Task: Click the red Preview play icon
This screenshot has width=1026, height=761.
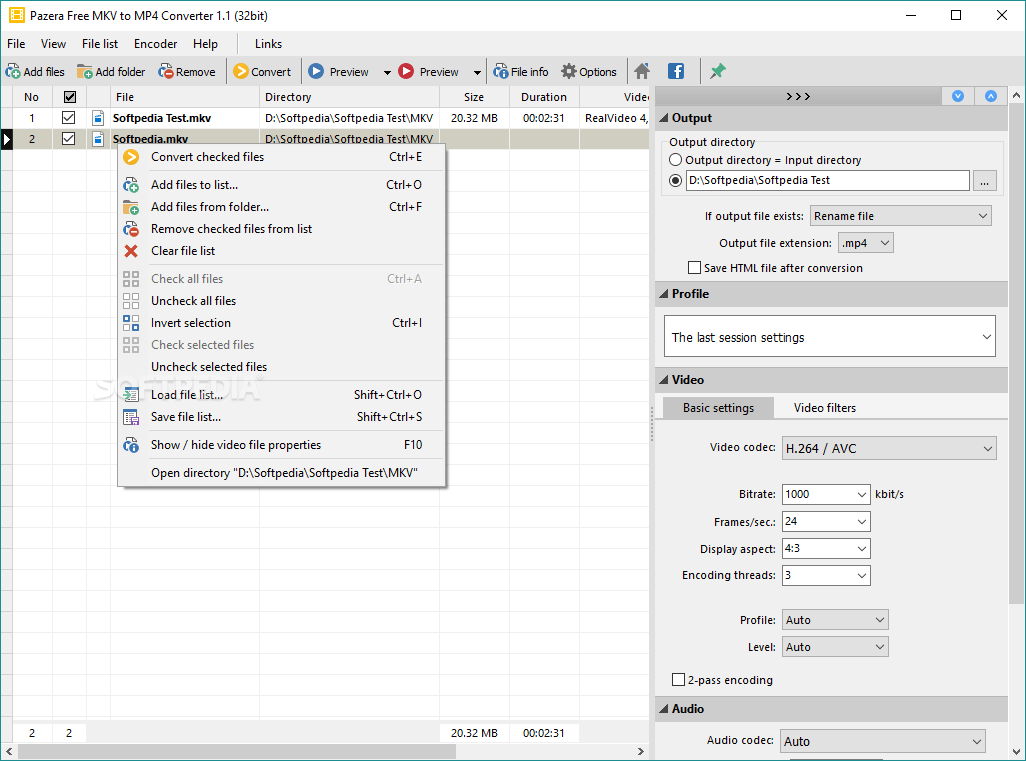Action: (x=406, y=71)
